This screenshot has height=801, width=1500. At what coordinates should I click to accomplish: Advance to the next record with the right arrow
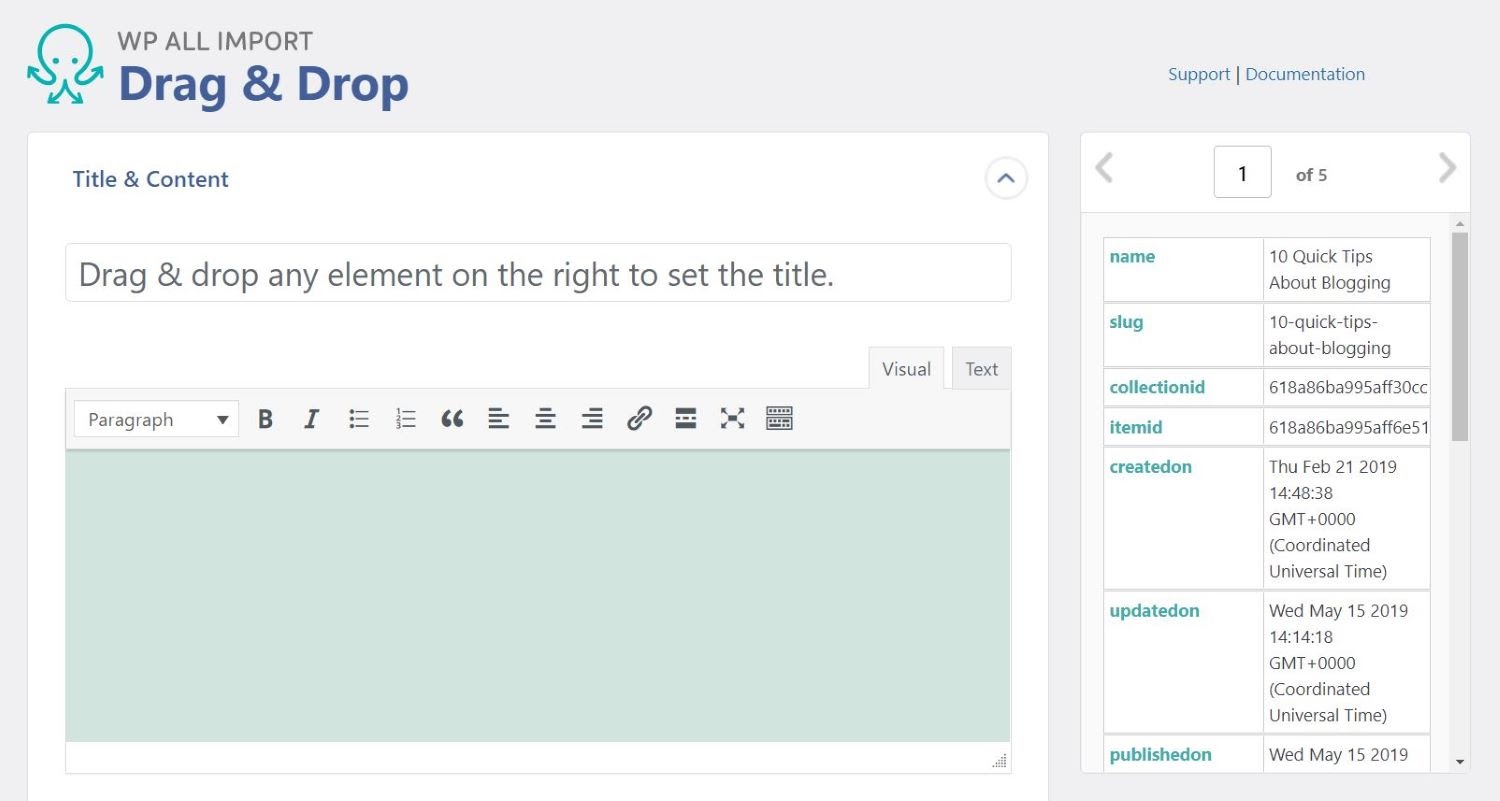(x=1447, y=170)
